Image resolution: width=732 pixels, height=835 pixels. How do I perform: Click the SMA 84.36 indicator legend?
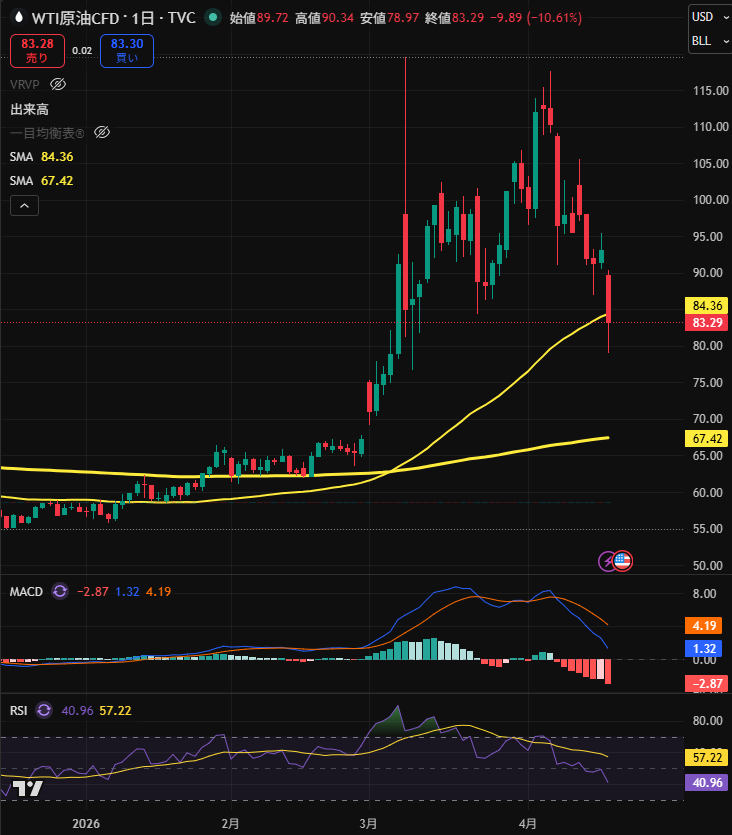pos(42,156)
